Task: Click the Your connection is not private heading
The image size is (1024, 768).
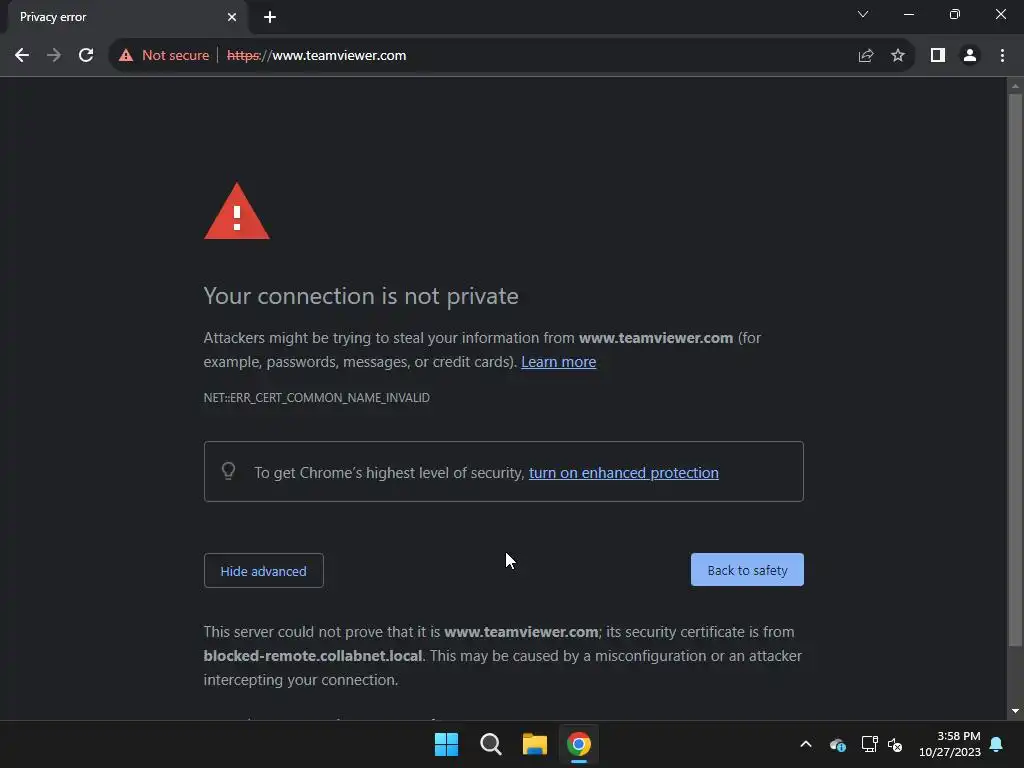Action: [361, 296]
